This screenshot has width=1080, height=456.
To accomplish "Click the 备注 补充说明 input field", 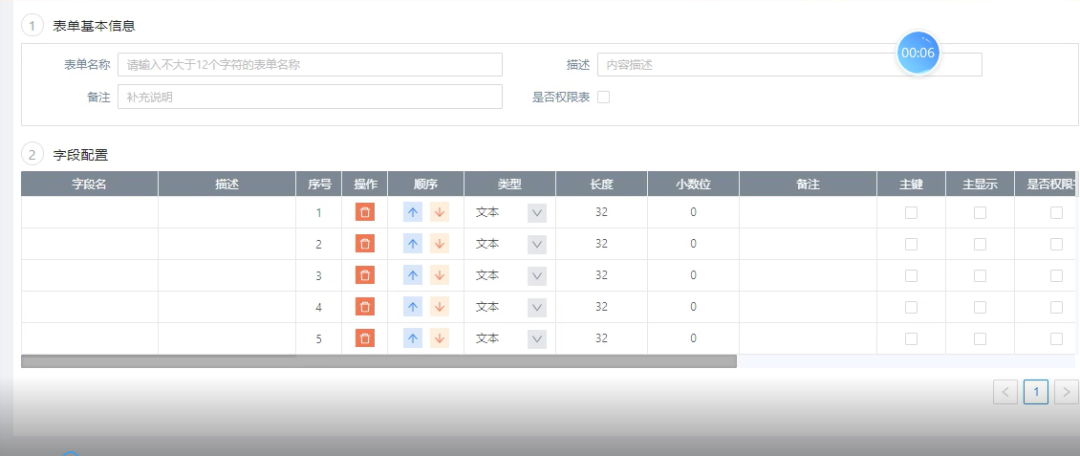I will click(x=310, y=97).
